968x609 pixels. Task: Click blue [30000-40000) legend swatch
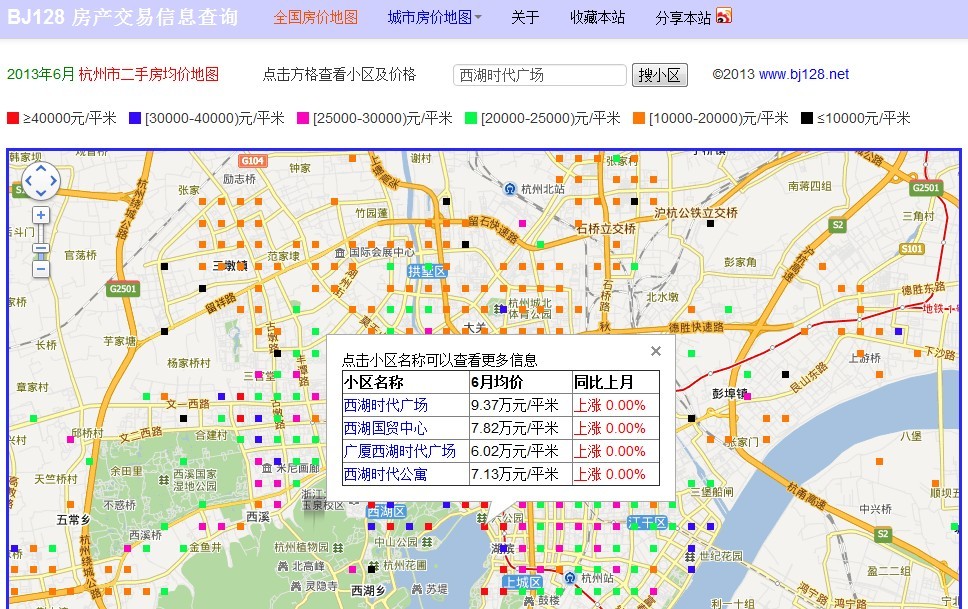[135, 118]
